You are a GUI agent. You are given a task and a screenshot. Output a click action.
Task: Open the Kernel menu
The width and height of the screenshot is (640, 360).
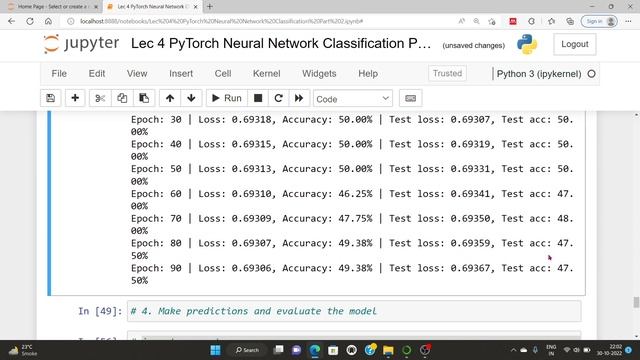pos(267,73)
